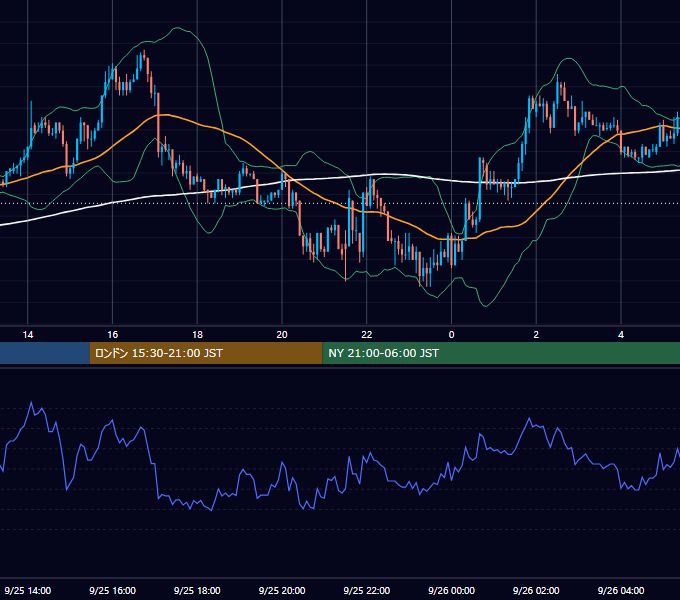The width and height of the screenshot is (680, 600).
Task: Click the 2 hour label on price chart axis
Action: coord(536,335)
